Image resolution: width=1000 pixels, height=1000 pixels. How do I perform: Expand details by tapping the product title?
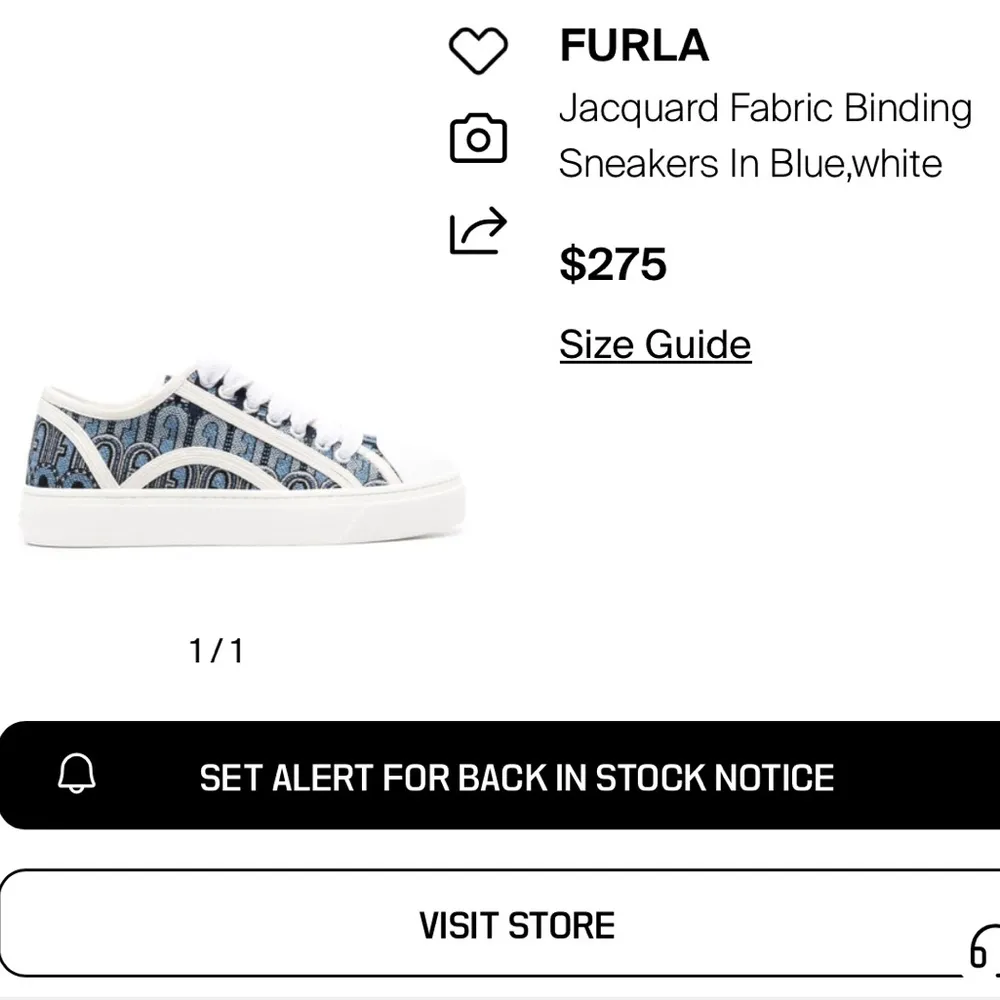click(764, 133)
